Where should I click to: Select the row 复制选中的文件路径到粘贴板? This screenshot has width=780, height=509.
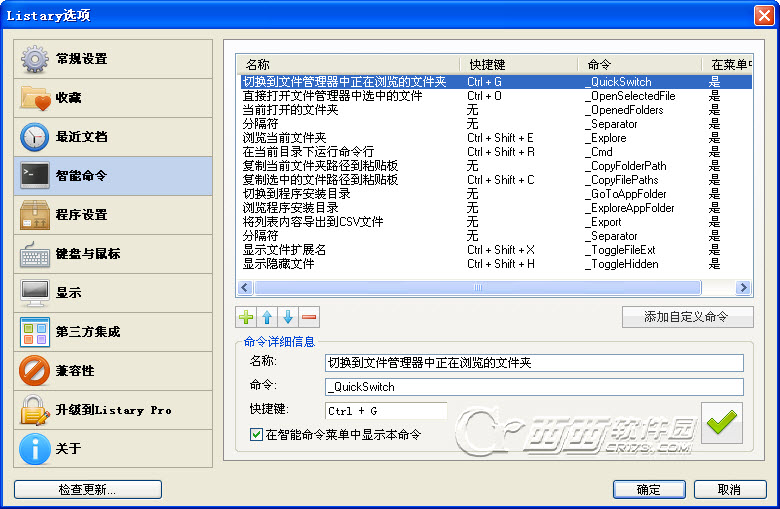[x=496, y=180]
